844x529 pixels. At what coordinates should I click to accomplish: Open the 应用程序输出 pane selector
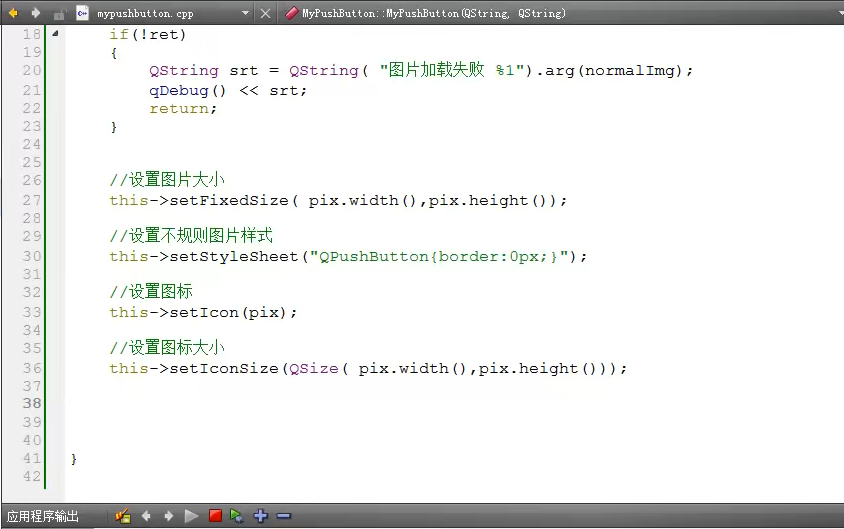pos(43,516)
